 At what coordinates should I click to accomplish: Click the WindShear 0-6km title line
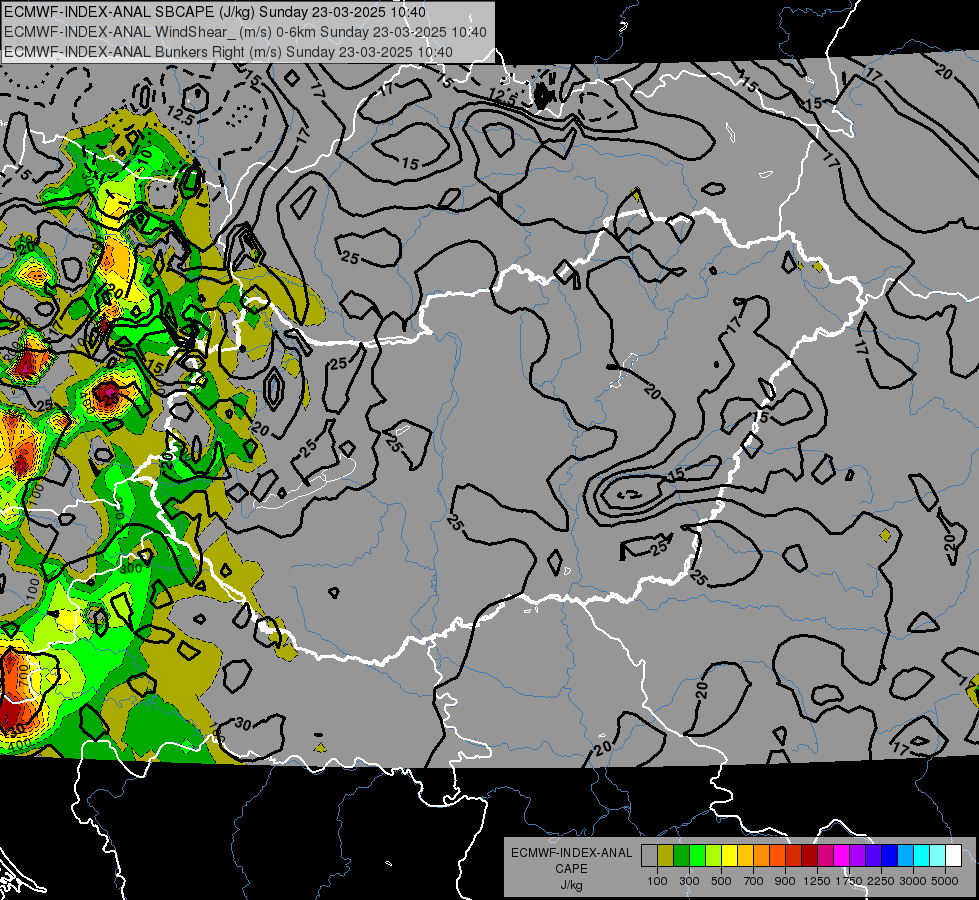tap(245, 32)
